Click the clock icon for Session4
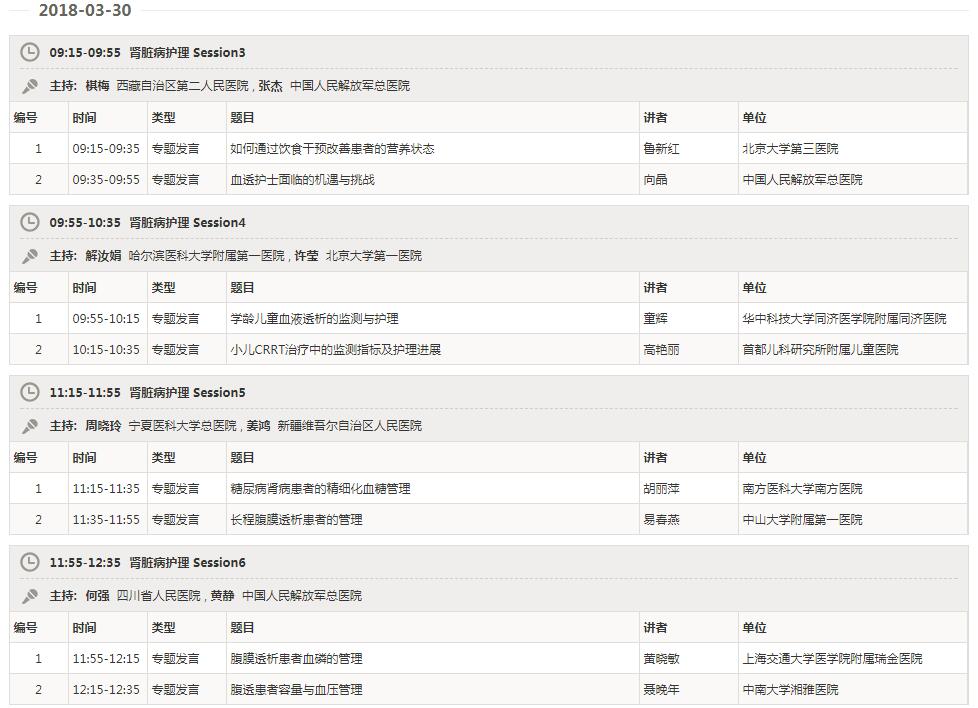 (x=32, y=222)
